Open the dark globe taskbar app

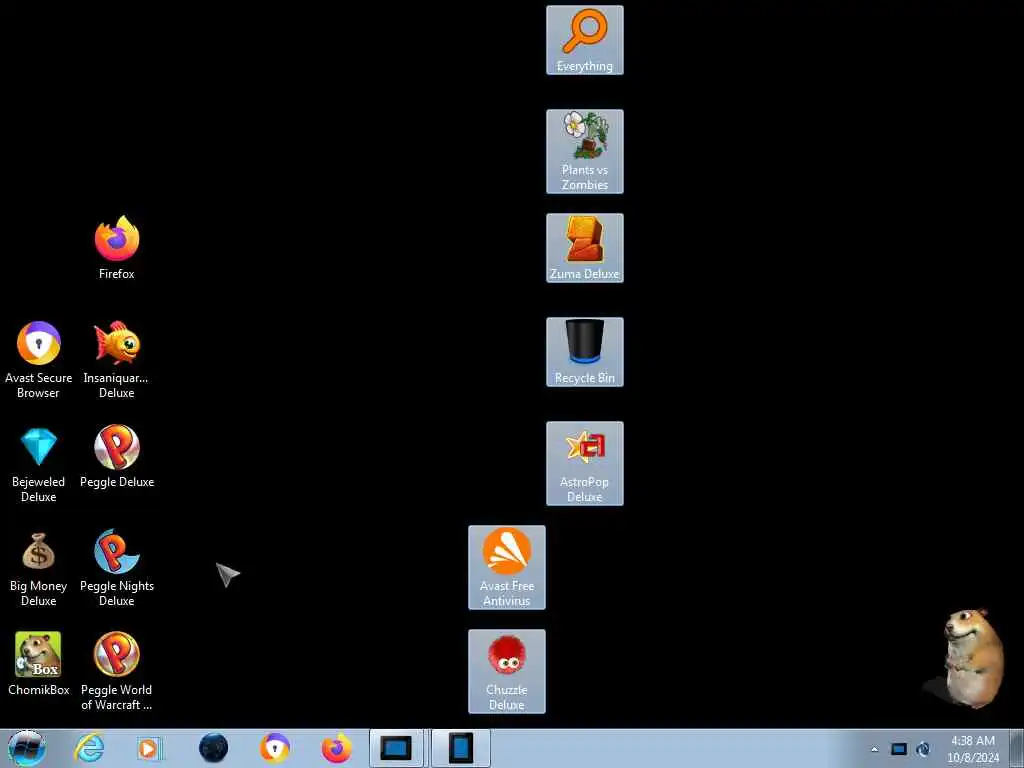(214, 748)
